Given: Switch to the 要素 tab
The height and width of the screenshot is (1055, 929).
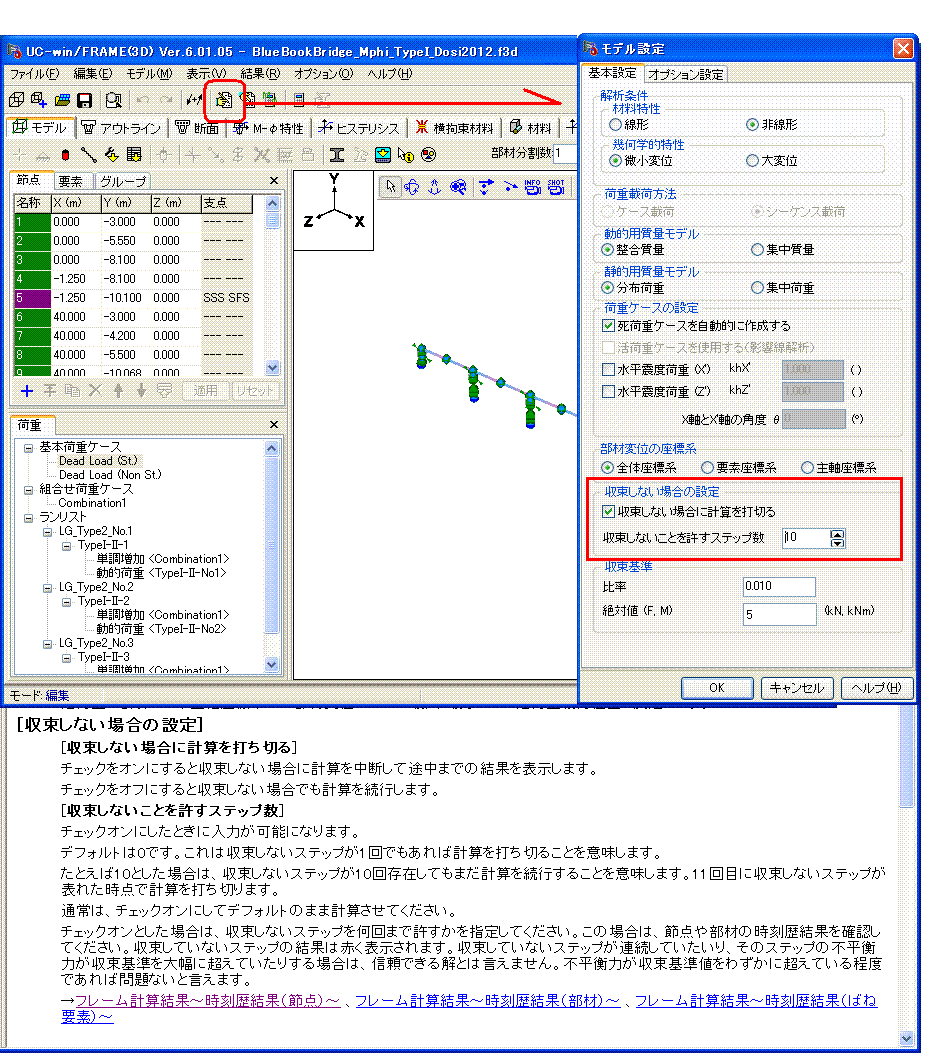Looking at the screenshot, I should tap(70, 182).
